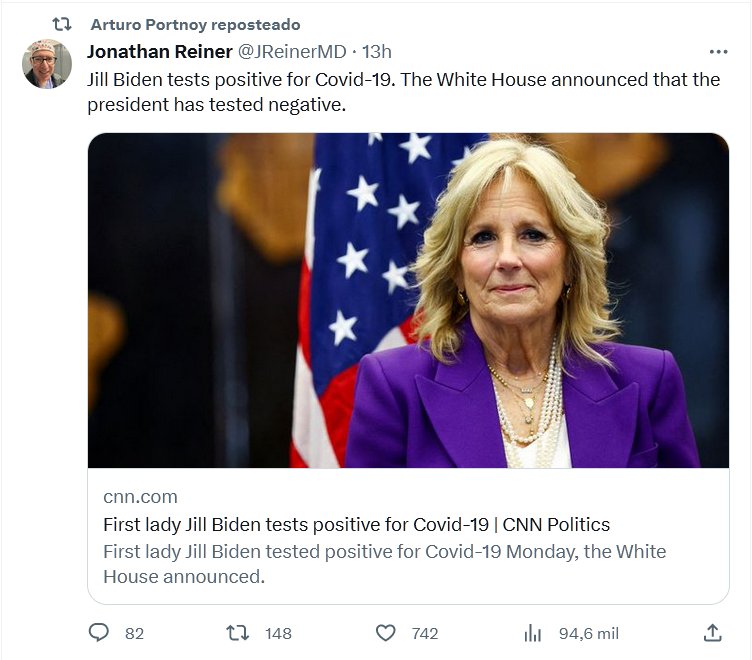Click the article description mentioning Monday
This screenshot has width=752, height=660.
384,563
